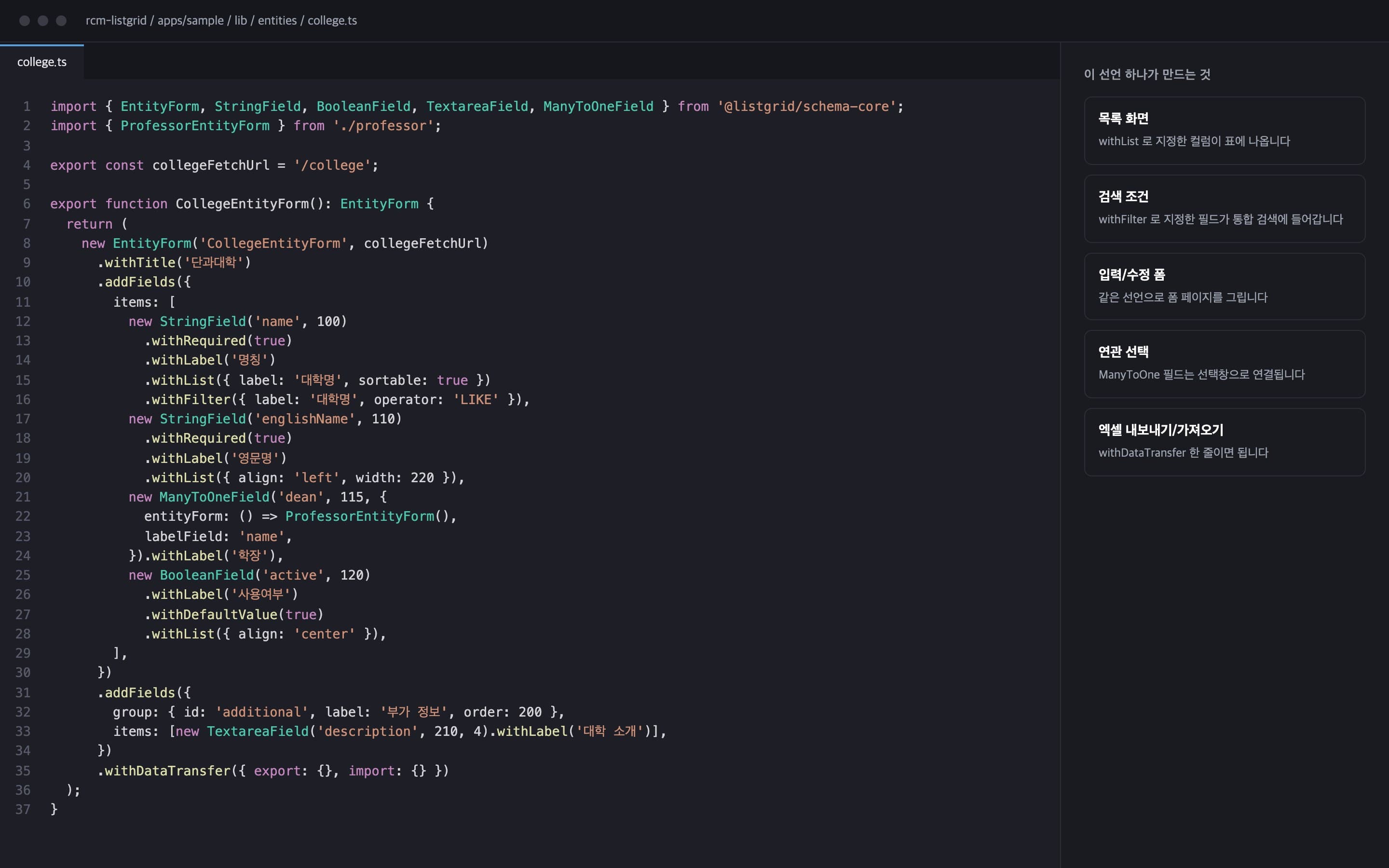The image size is (1389, 868).
Task: Click line number 35 in the gutter
Action: 23,771
